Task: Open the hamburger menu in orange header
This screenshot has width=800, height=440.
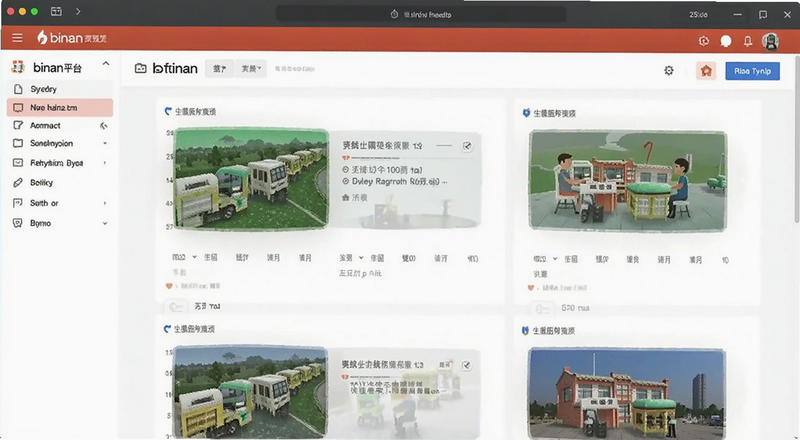Action: [x=17, y=38]
